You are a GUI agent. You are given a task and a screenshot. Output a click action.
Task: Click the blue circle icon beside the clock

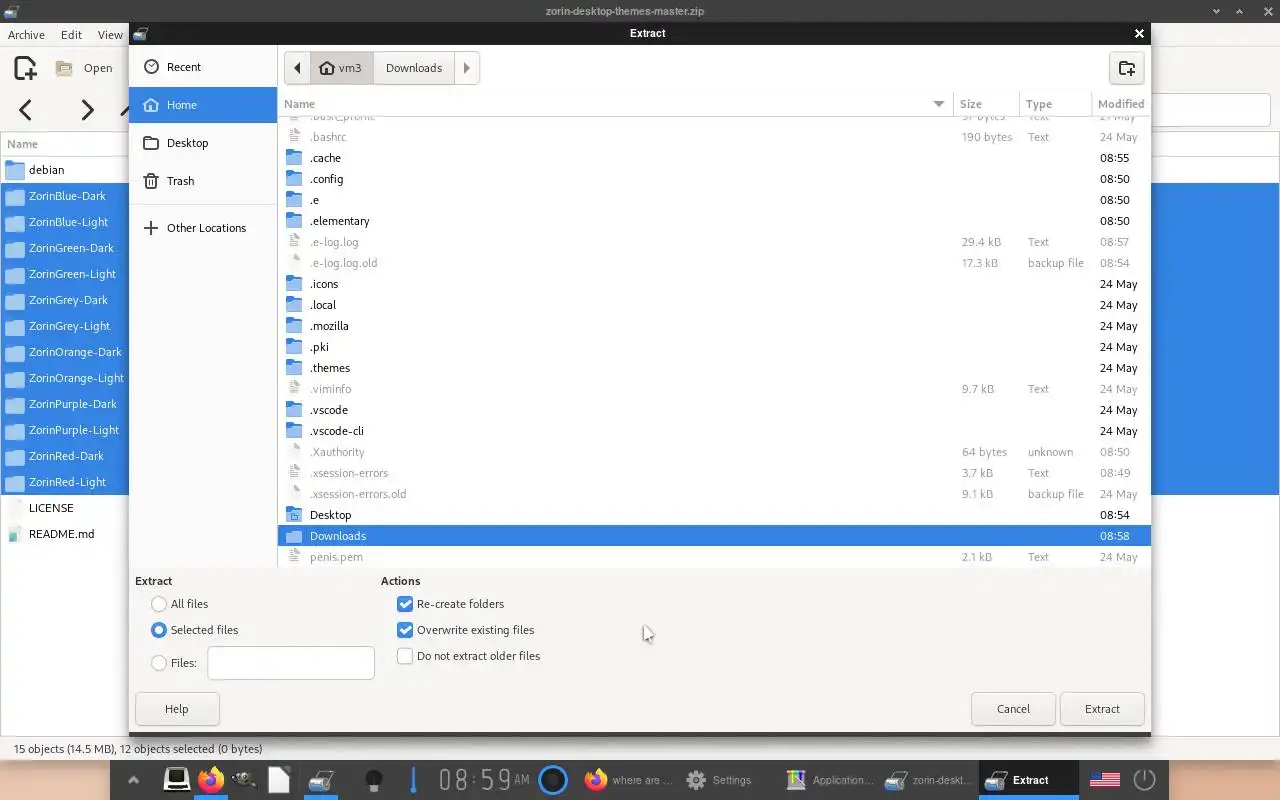tap(553, 780)
